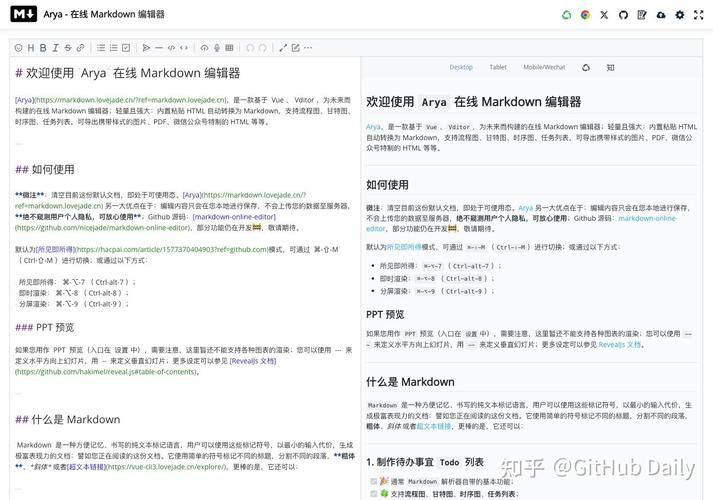Click the hakimel/reveal.js URL in editor

pos(106,372)
